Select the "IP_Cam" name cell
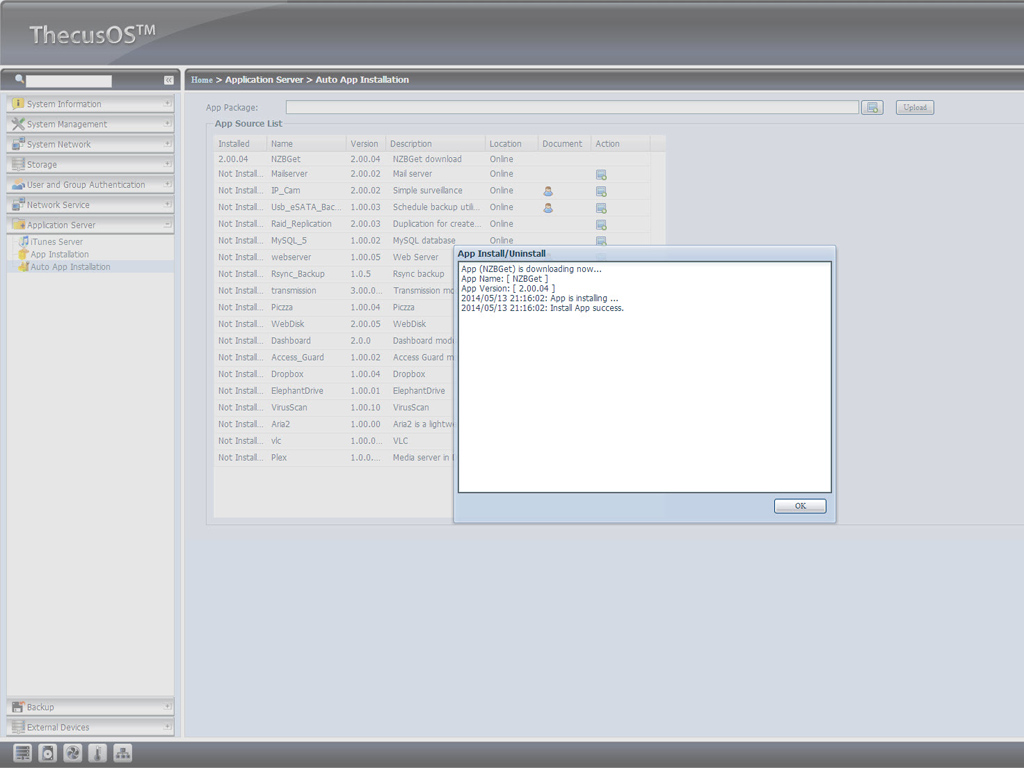The width and height of the screenshot is (1024, 768). (286, 191)
